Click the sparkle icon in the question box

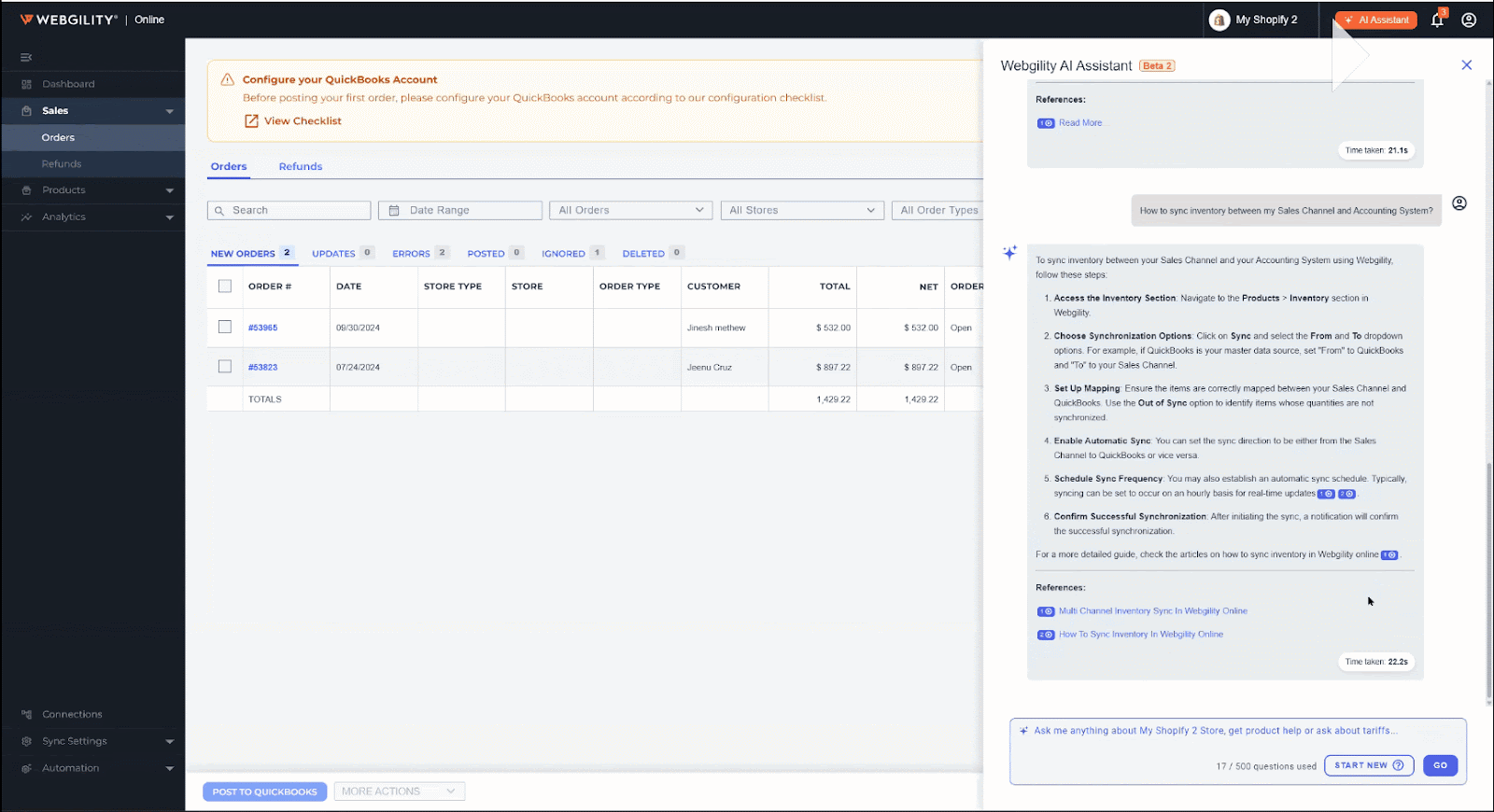1024,732
